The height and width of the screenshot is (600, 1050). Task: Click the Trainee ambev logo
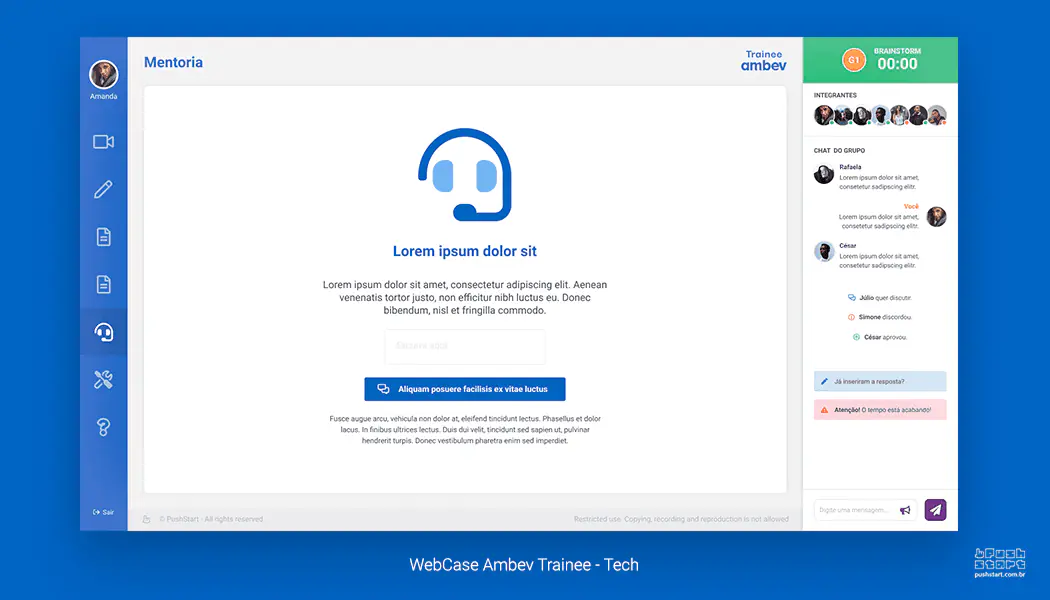(763, 60)
